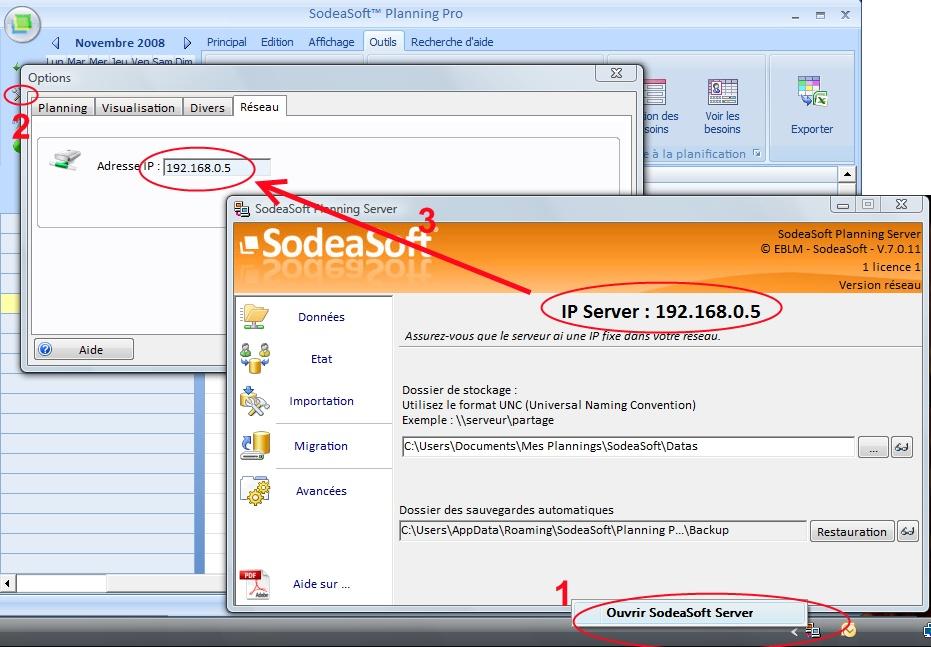Click the 'Version réseau' text
Screen dimensions: 931x647
click(x=879, y=285)
